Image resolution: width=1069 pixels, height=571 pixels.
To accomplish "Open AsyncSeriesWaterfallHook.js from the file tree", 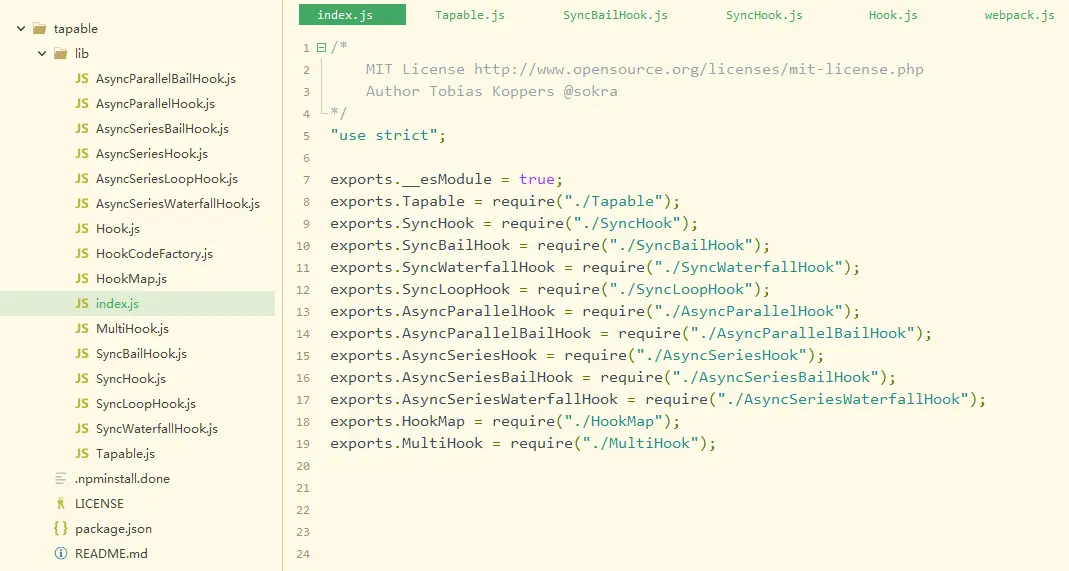I will coord(178,204).
